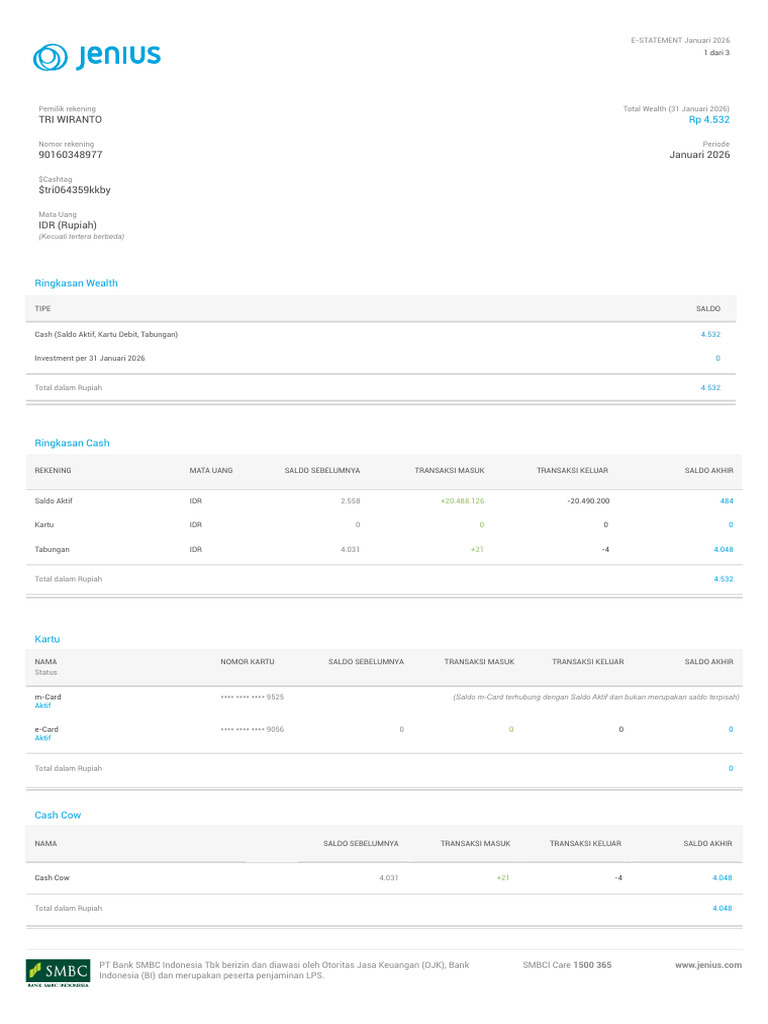Click ending balance 484
The height and width of the screenshot is (1024, 768).
pyautogui.click(x=727, y=501)
